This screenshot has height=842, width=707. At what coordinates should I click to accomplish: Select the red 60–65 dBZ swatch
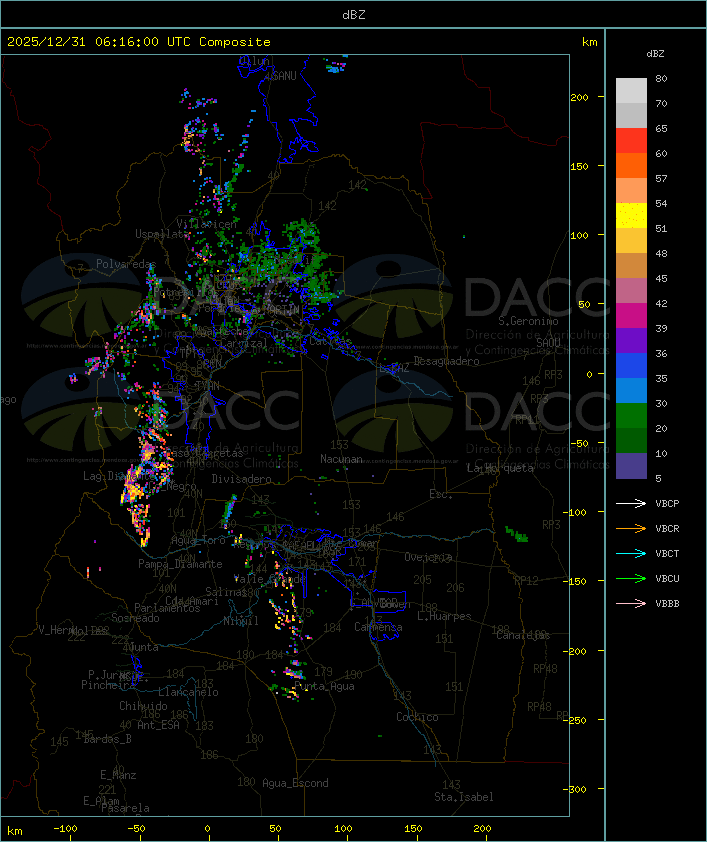pos(631,141)
